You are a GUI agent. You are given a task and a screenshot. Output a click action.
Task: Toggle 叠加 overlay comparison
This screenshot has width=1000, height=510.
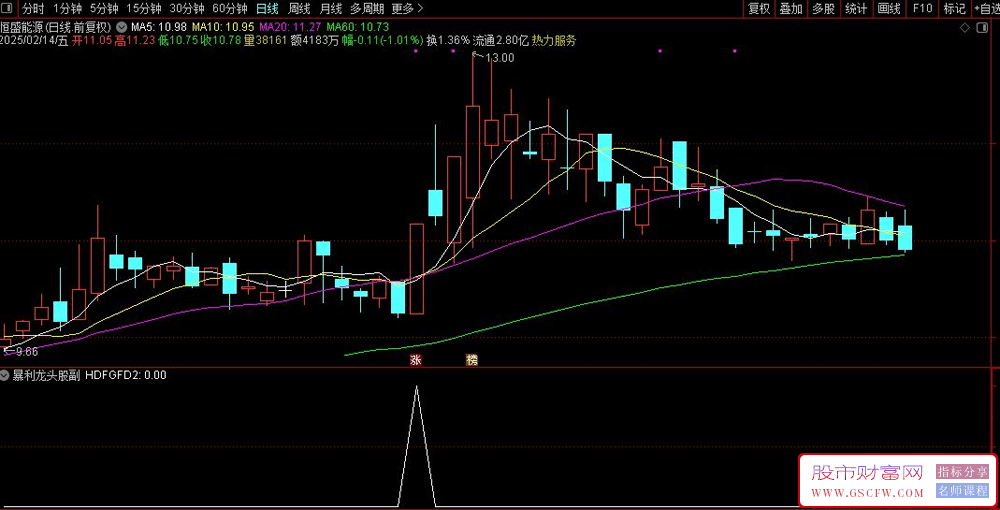(x=791, y=8)
